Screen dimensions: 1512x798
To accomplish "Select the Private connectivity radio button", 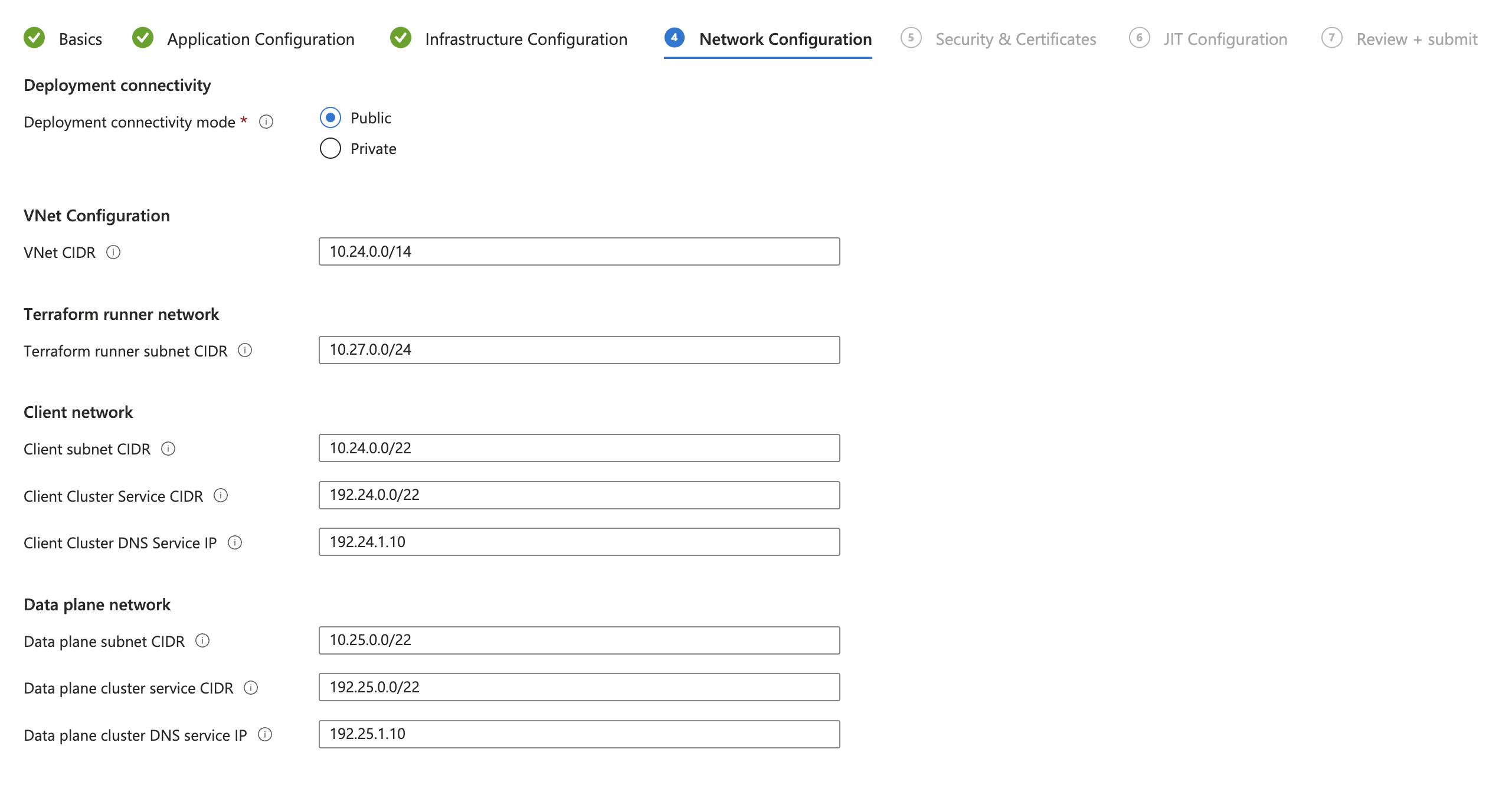I will tap(330, 149).
